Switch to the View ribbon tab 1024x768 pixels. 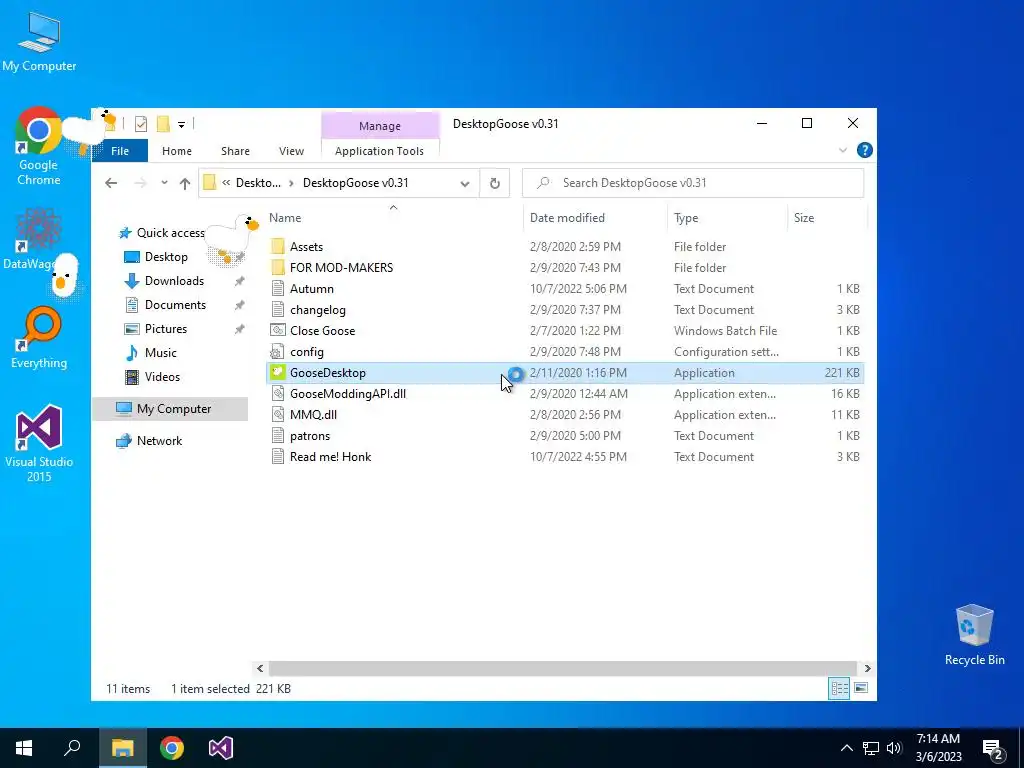click(x=291, y=151)
